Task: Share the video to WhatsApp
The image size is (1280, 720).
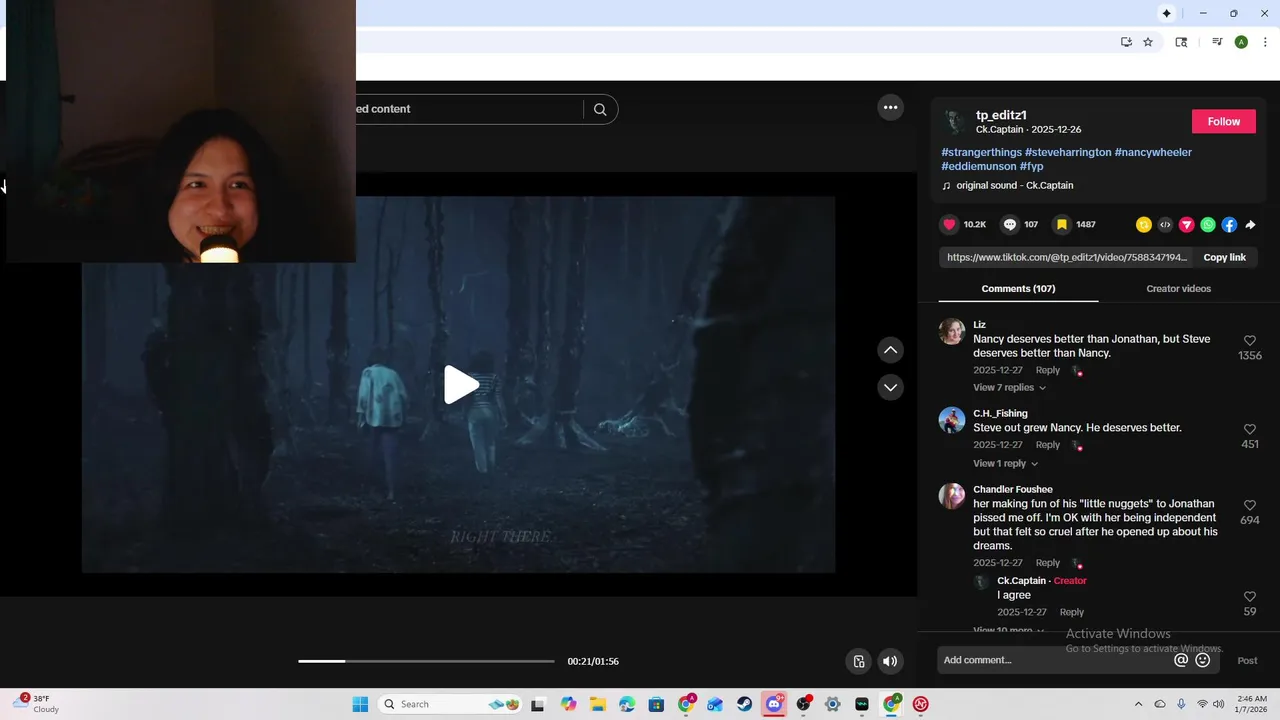Action: coord(1208,225)
